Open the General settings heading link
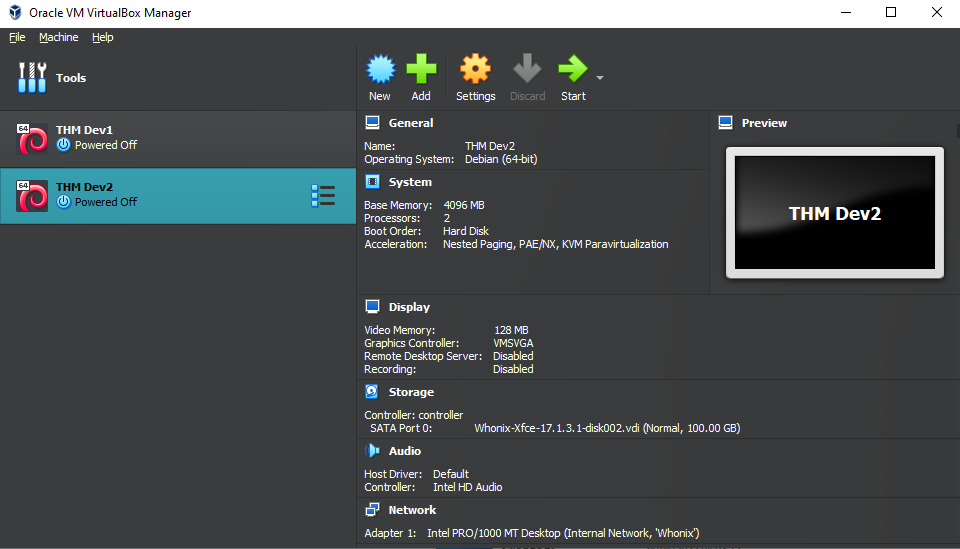The height and width of the screenshot is (549, 960). click(x=411, y=123)
